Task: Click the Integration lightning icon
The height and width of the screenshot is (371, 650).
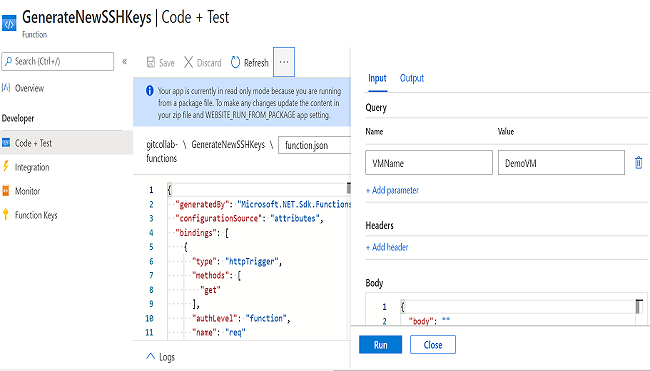Action: tap(5, 167)
